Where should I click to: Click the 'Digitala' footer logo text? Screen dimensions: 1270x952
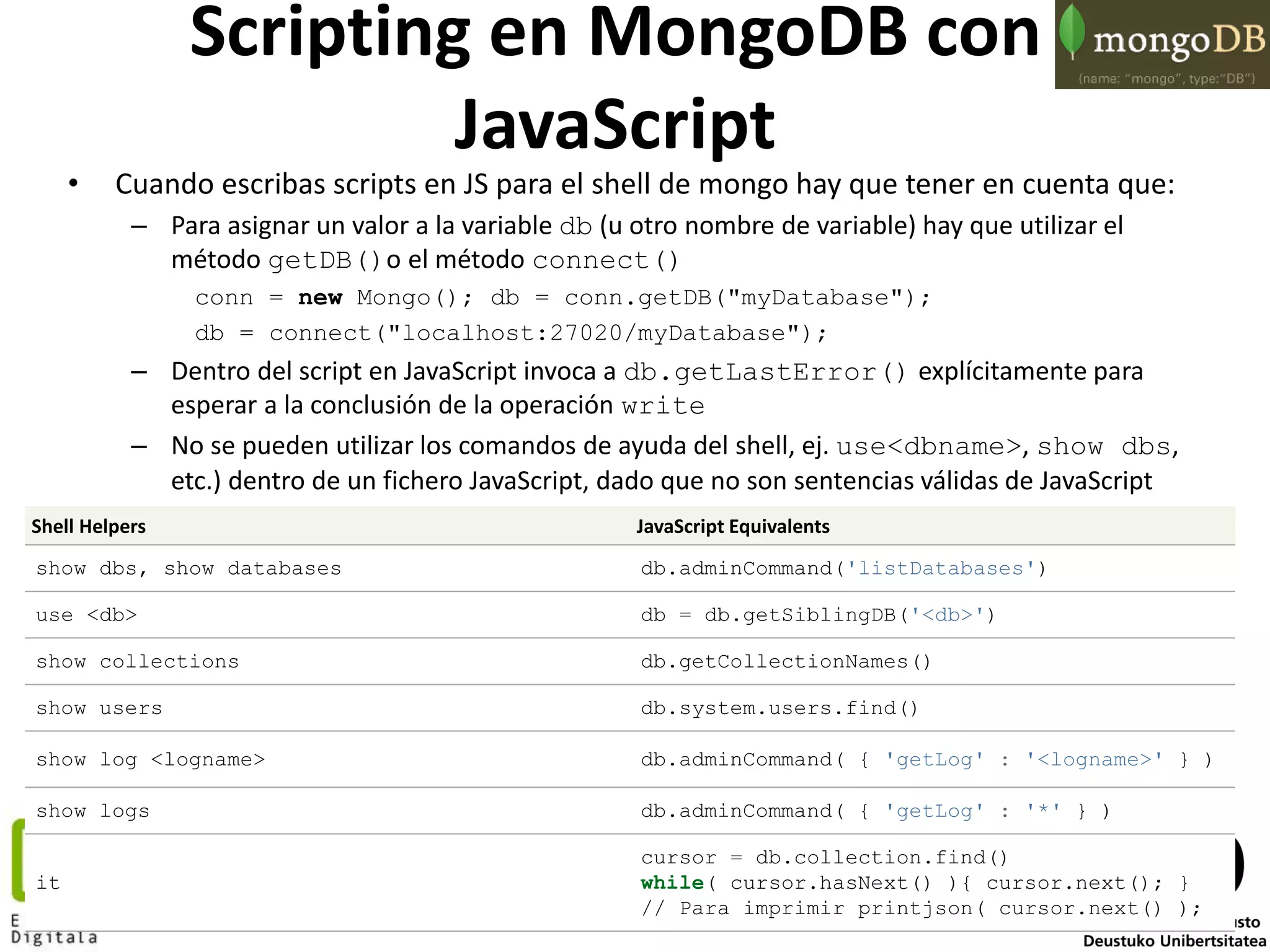(55, 938)
